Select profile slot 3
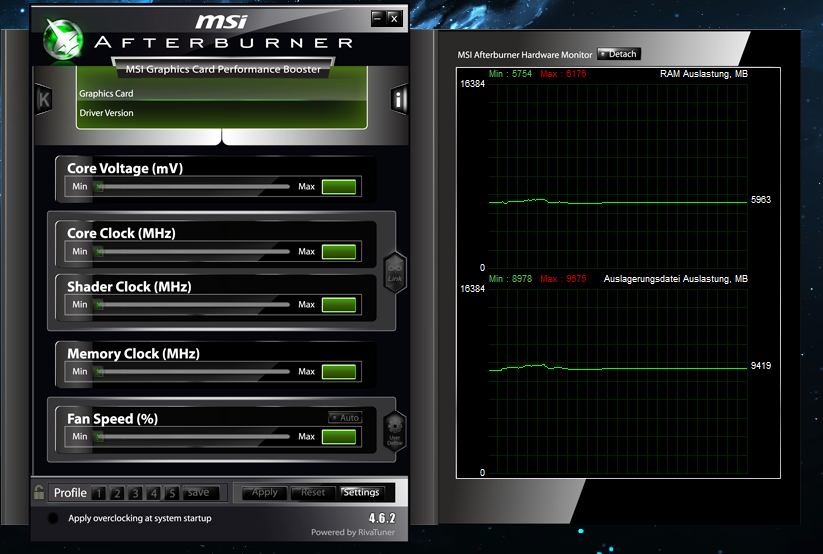 click(x=135, y=493)
